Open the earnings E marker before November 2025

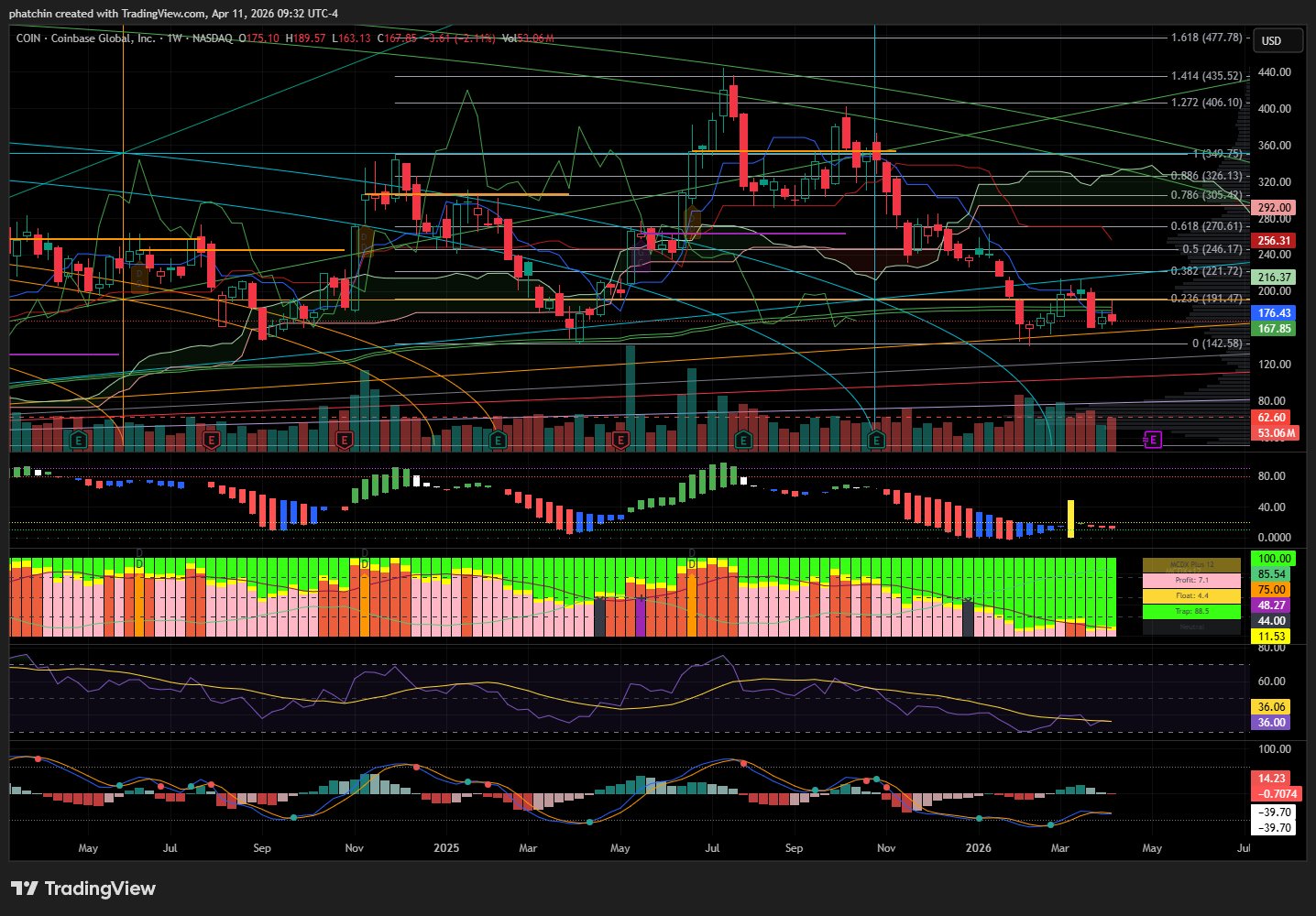[876, 441]
